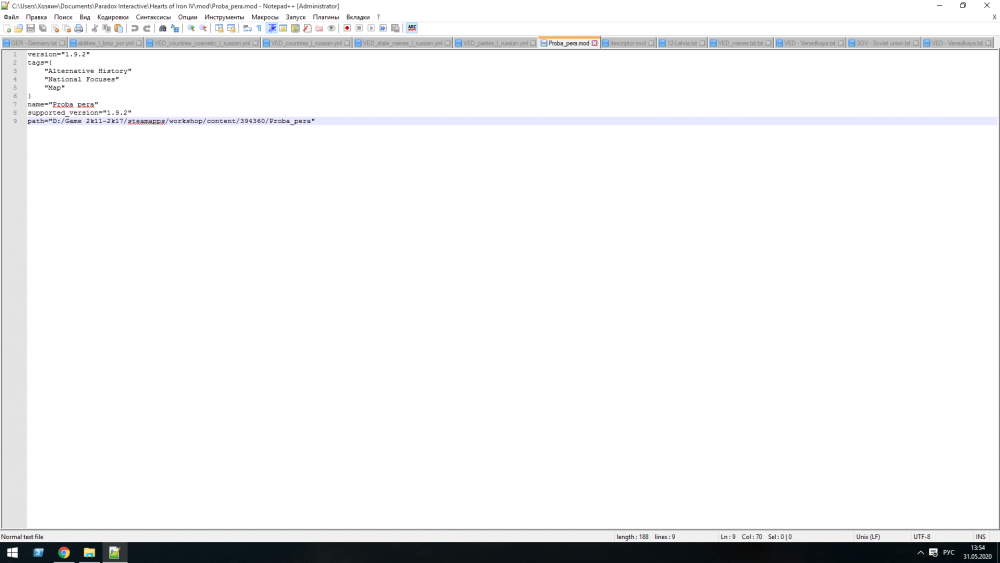1000x563 pixels.
Task: Toggle synchronized horizontal scrolling icon
Action: pos(231,28)
